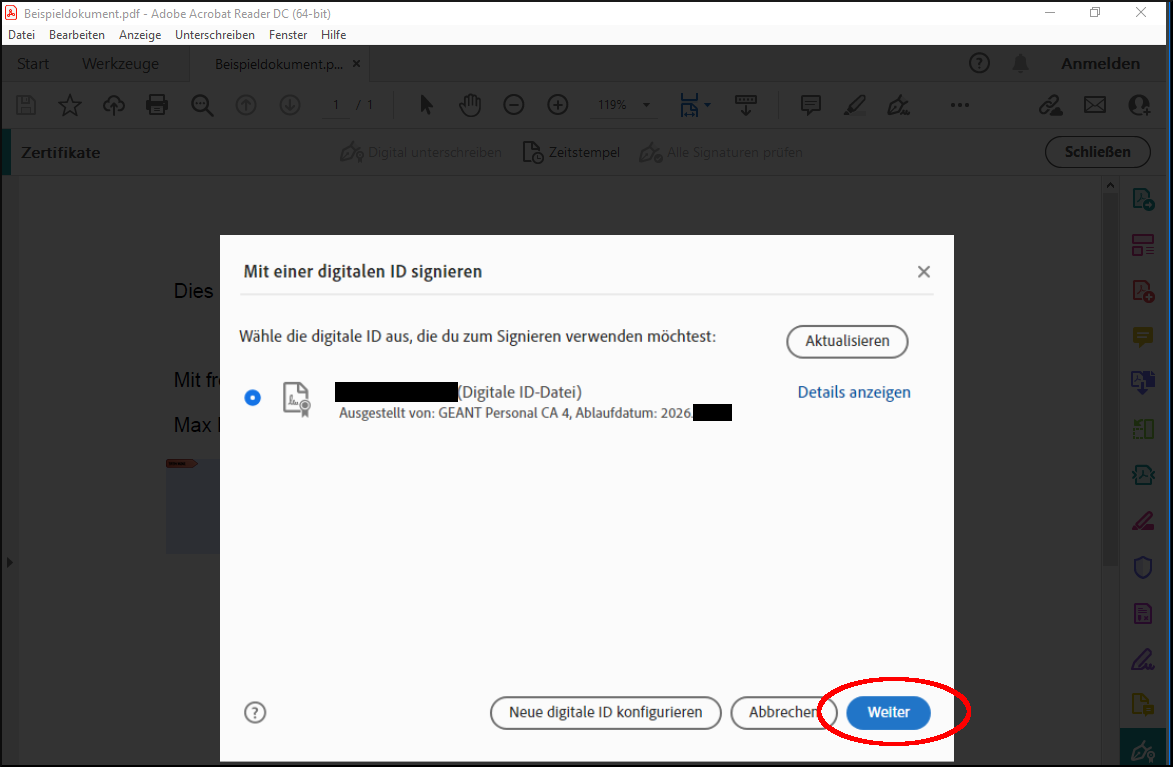The height and width of the screenshot is (767, 1173).
Task: Select the digital ID radio button
Action: click(x=253, y=397)
